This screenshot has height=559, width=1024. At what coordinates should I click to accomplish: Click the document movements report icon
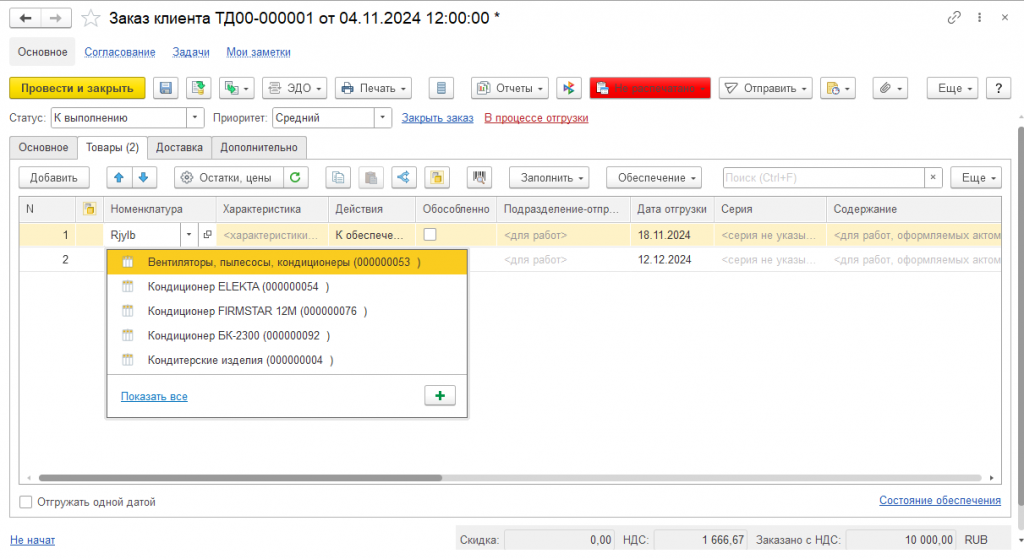(441, 88)
